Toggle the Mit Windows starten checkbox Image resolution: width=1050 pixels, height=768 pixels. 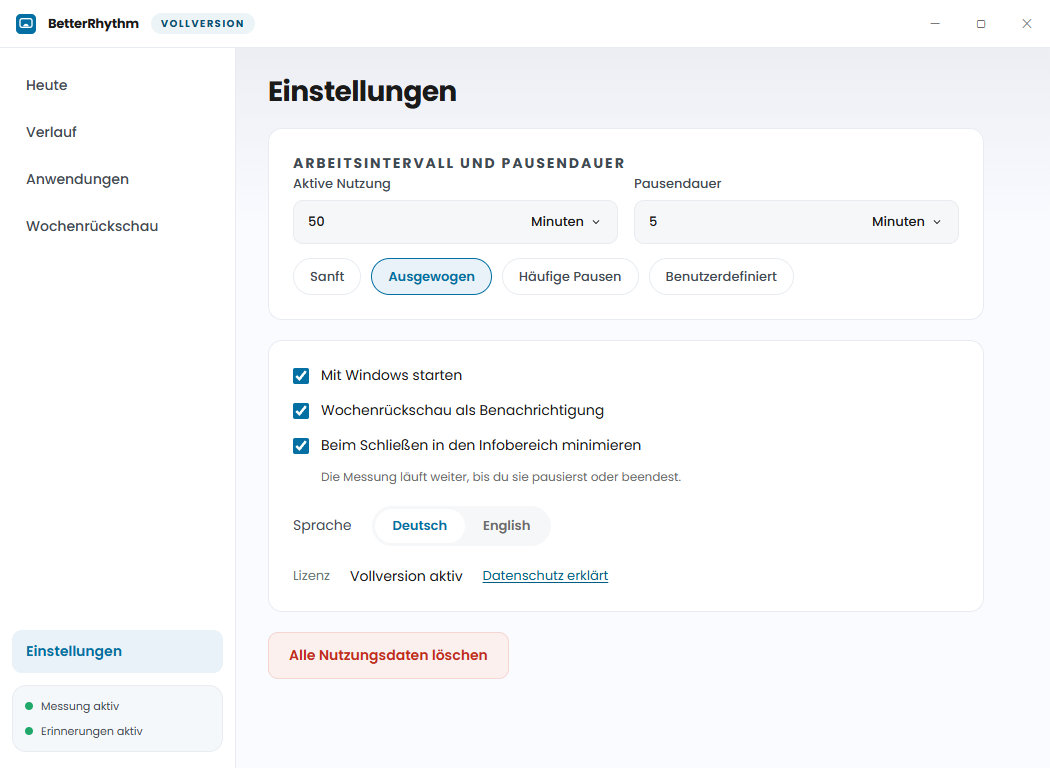(301, 376)
